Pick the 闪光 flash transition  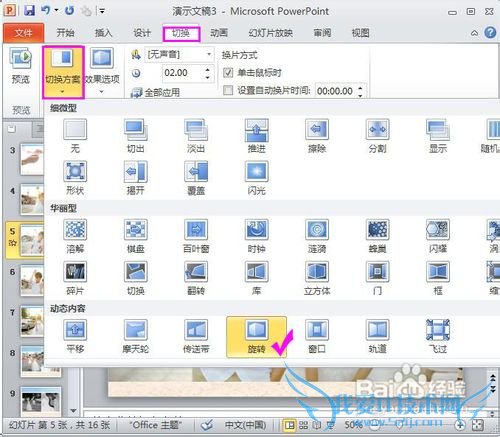257,178
